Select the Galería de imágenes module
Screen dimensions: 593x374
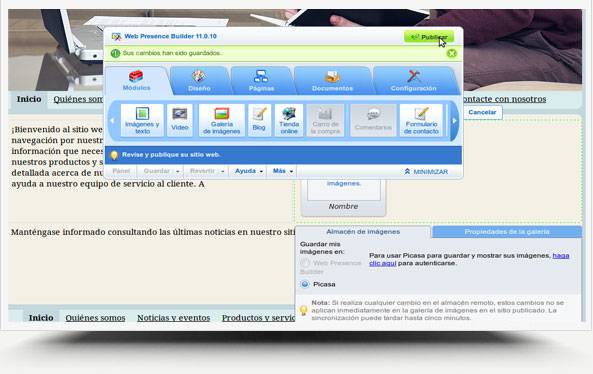[222, 120]
